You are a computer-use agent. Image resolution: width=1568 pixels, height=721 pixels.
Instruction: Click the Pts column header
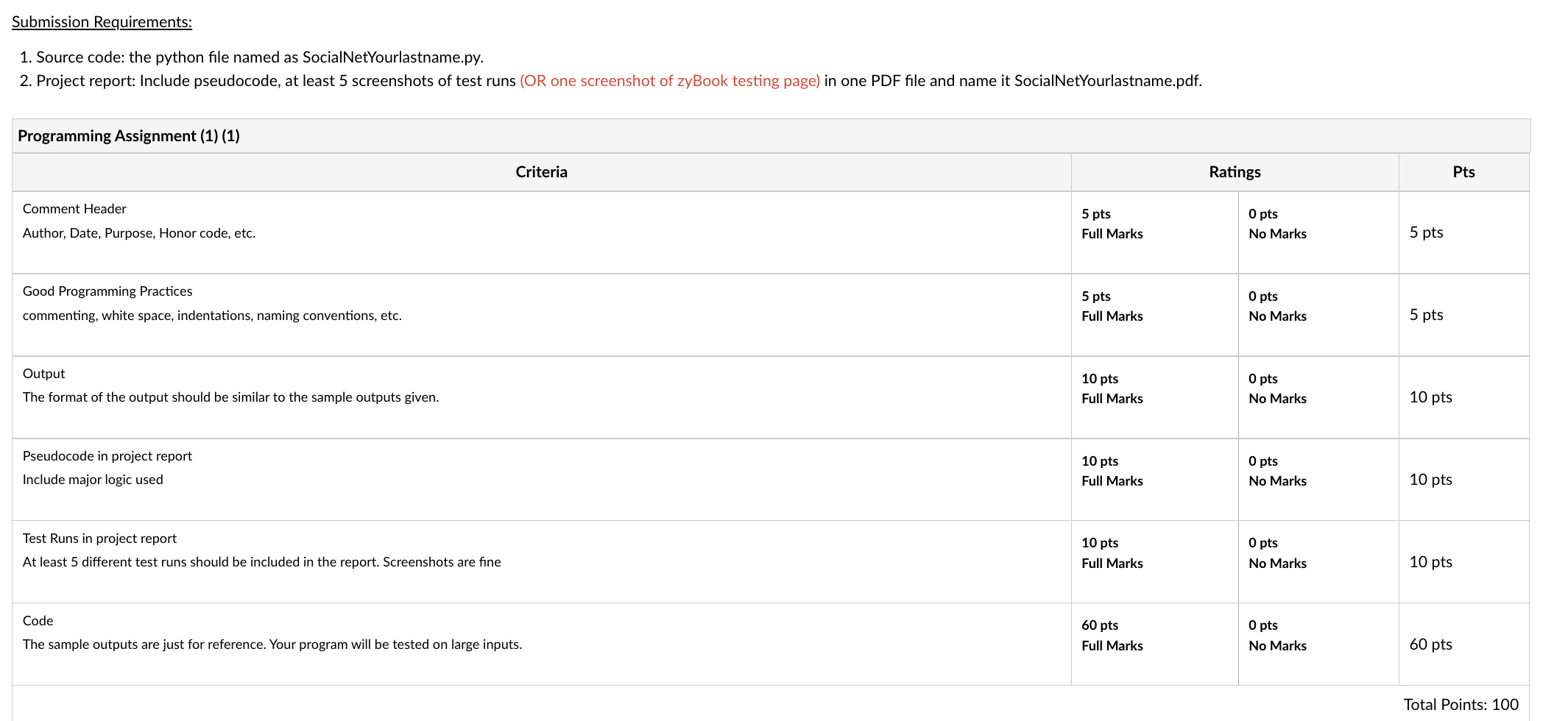coord(1463,171)
